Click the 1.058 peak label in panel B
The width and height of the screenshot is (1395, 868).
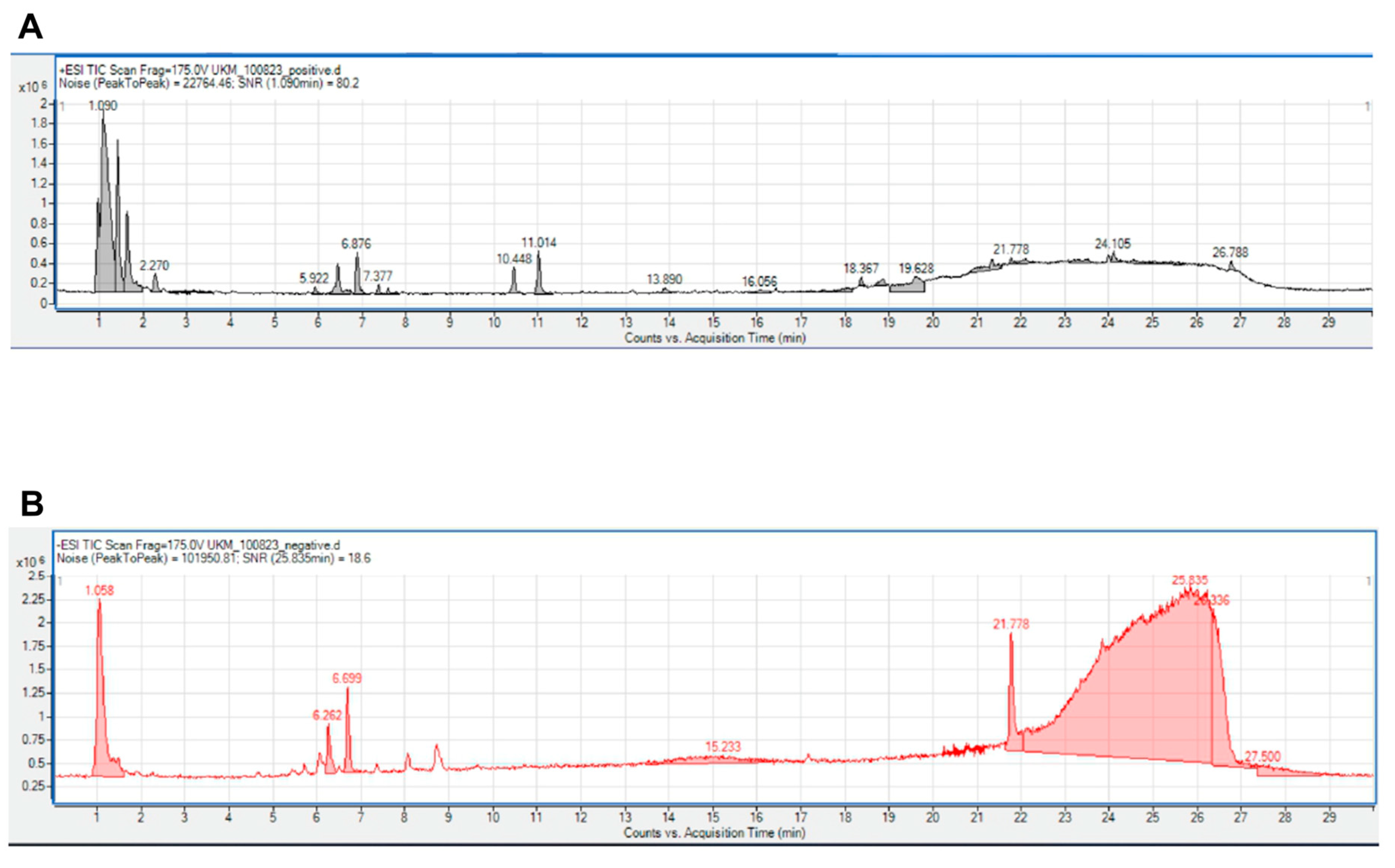pyautogui.click(x=99, y=591)
